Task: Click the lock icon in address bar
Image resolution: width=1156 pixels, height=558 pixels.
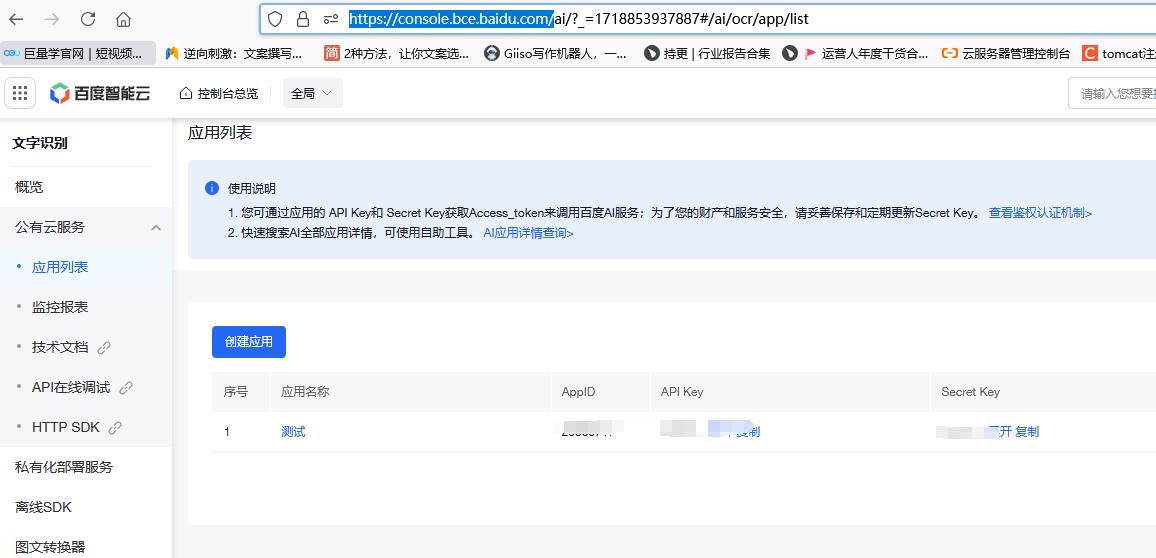Action: pyautogui.click(x=303, y=19)
